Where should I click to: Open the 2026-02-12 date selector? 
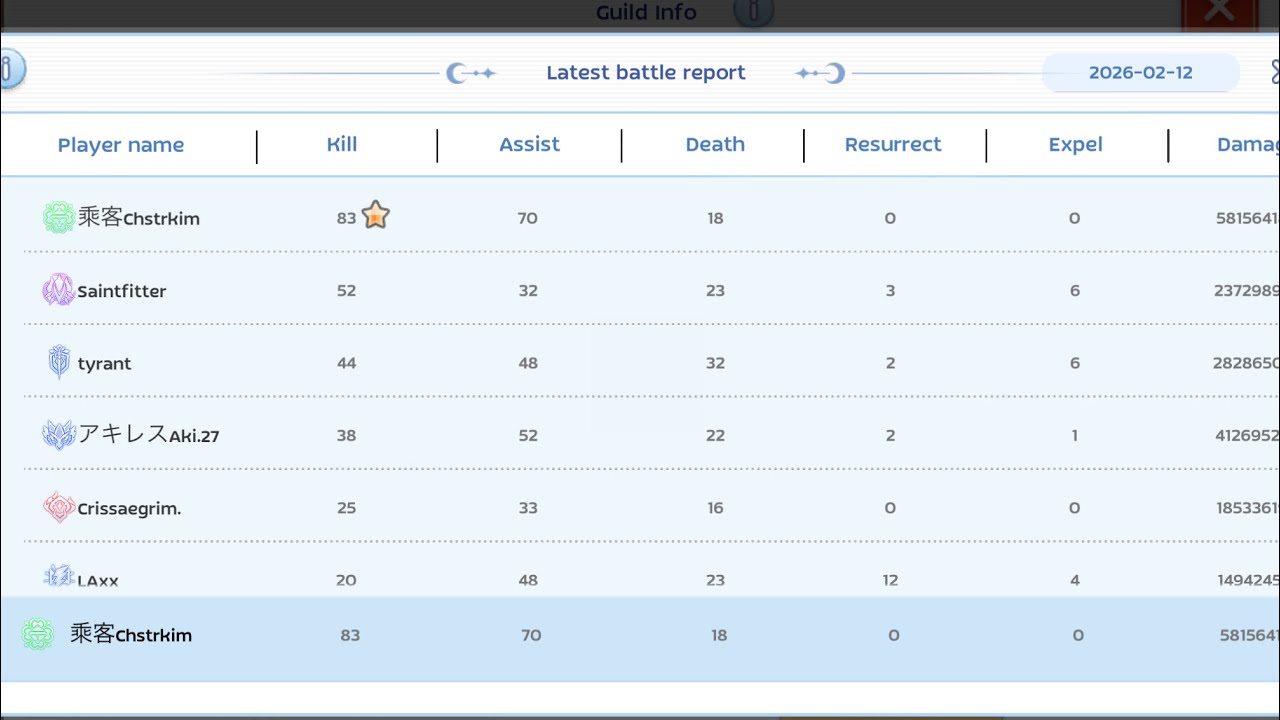(1140, 73)
